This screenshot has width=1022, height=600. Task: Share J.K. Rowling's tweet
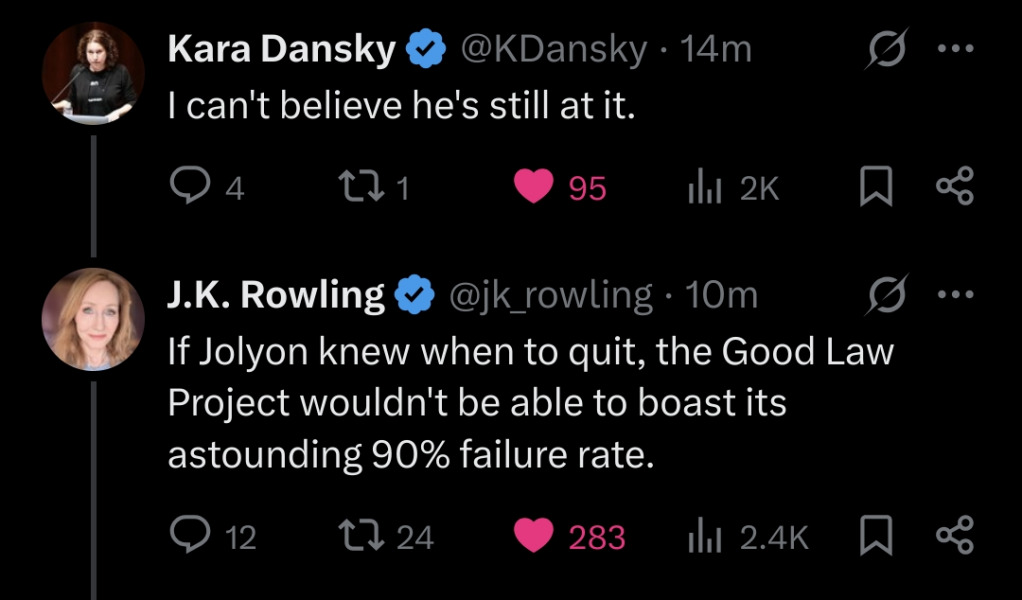pos(954,537)
